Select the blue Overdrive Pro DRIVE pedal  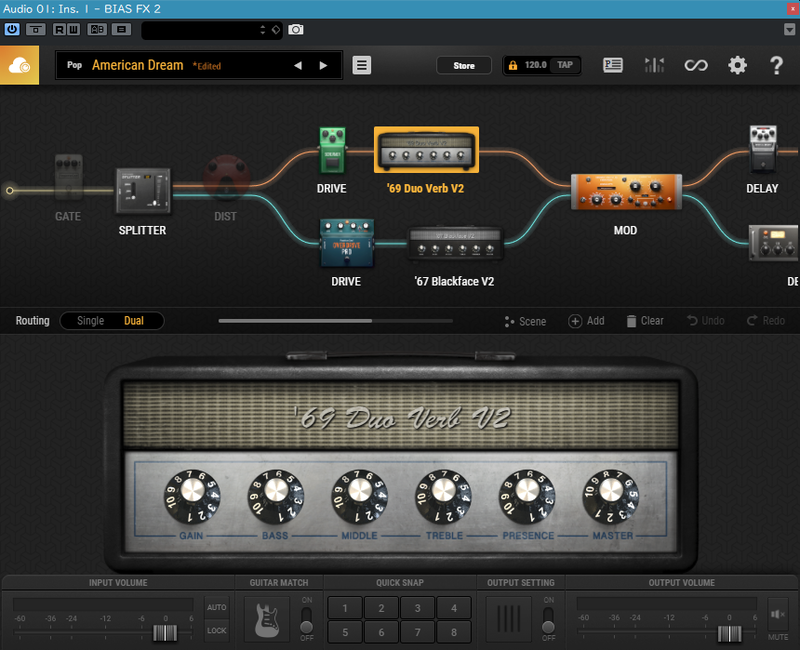347,243
